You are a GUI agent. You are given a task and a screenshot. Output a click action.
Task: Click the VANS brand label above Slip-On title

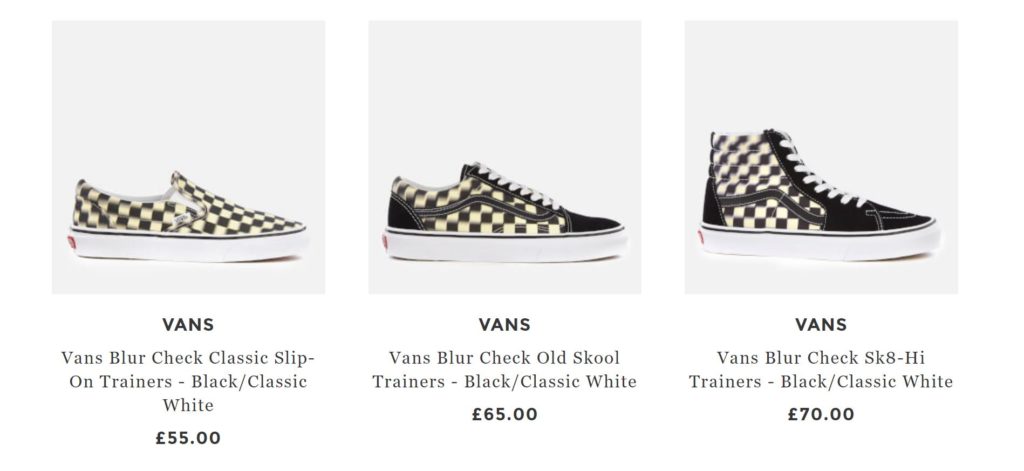(188, 324)
